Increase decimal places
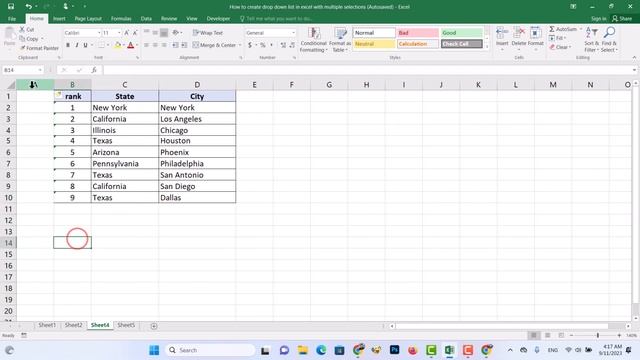640x360 pixels. (283, 45)
